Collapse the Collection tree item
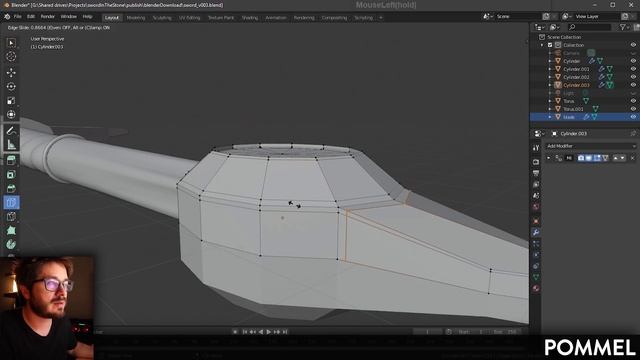This screenshot has width=640, height=360. (542, 45)
